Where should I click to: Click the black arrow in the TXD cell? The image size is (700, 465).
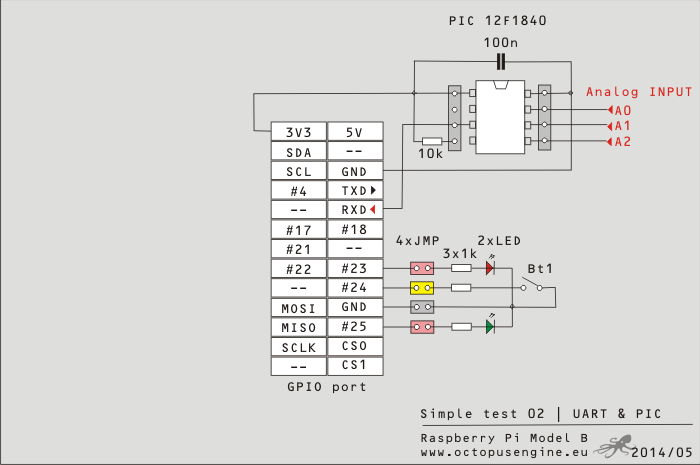click(x=373, y=190)
